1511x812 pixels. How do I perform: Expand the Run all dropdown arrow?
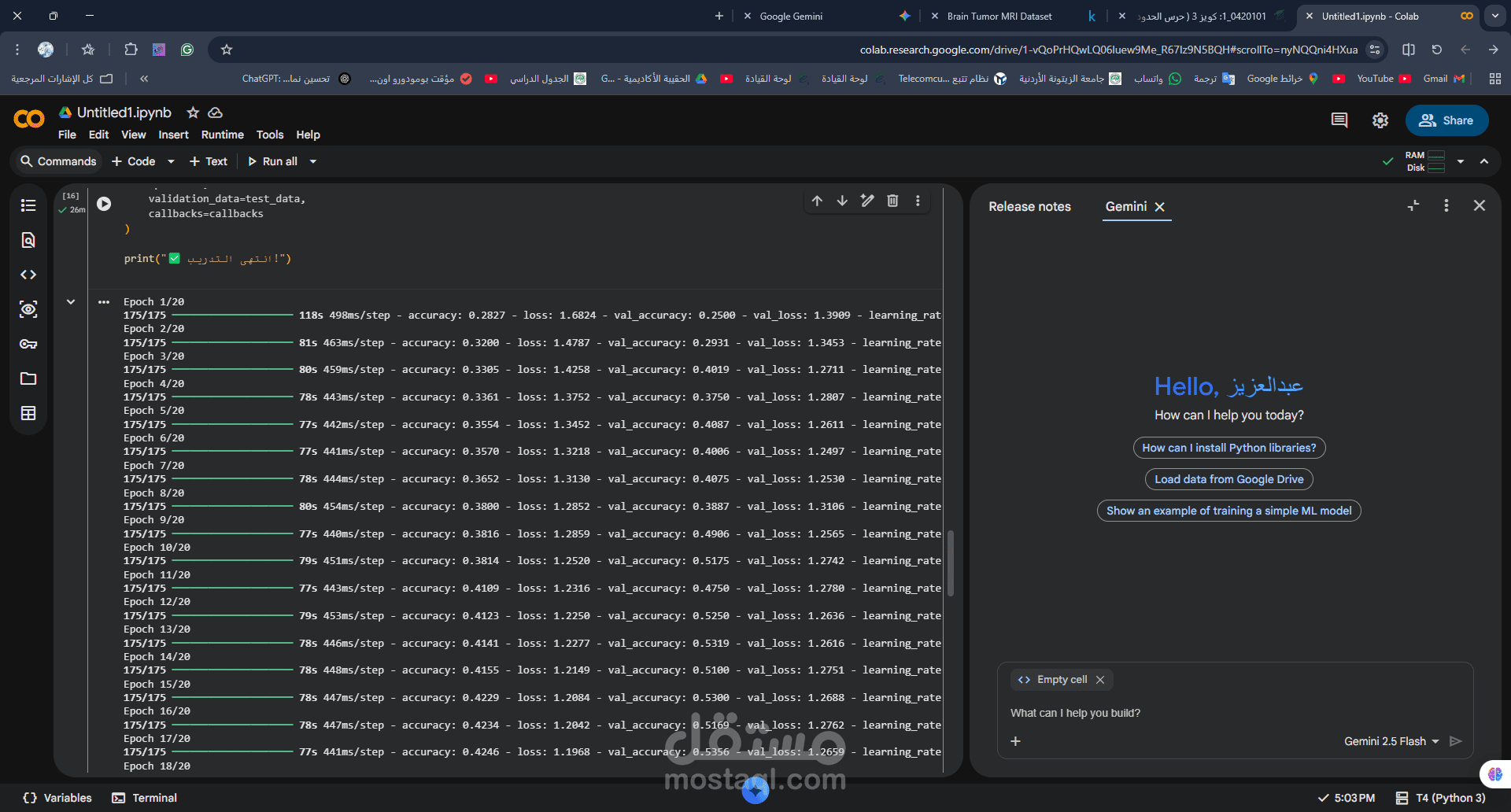313,161
